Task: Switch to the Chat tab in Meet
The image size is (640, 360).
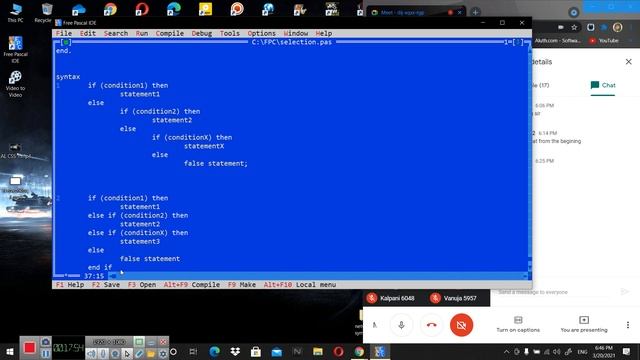Action: tap(603, 85)
